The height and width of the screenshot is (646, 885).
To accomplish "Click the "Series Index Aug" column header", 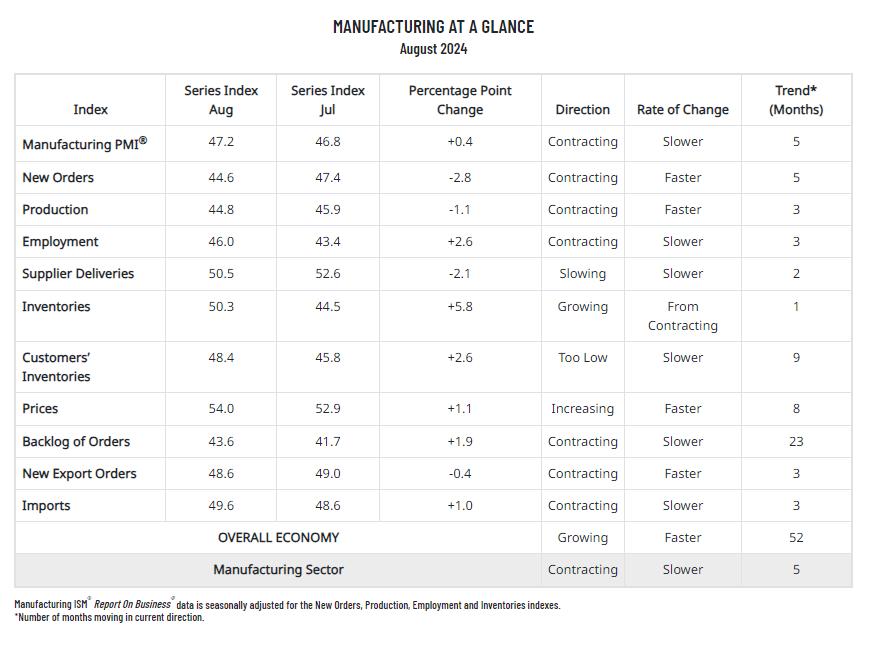I will pyautogui.click(x=221, y=100).
